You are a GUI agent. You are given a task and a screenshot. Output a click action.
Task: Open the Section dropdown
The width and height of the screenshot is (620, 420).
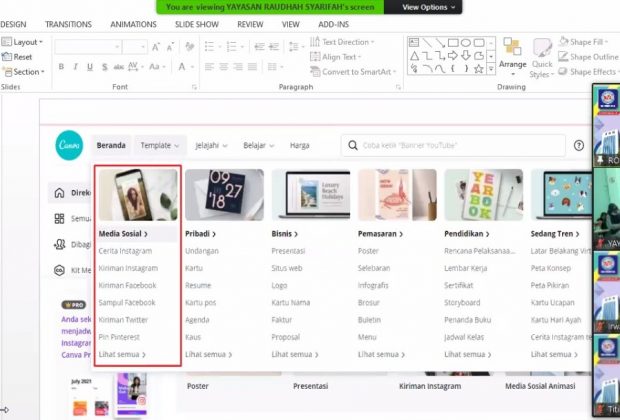[24, 72]
